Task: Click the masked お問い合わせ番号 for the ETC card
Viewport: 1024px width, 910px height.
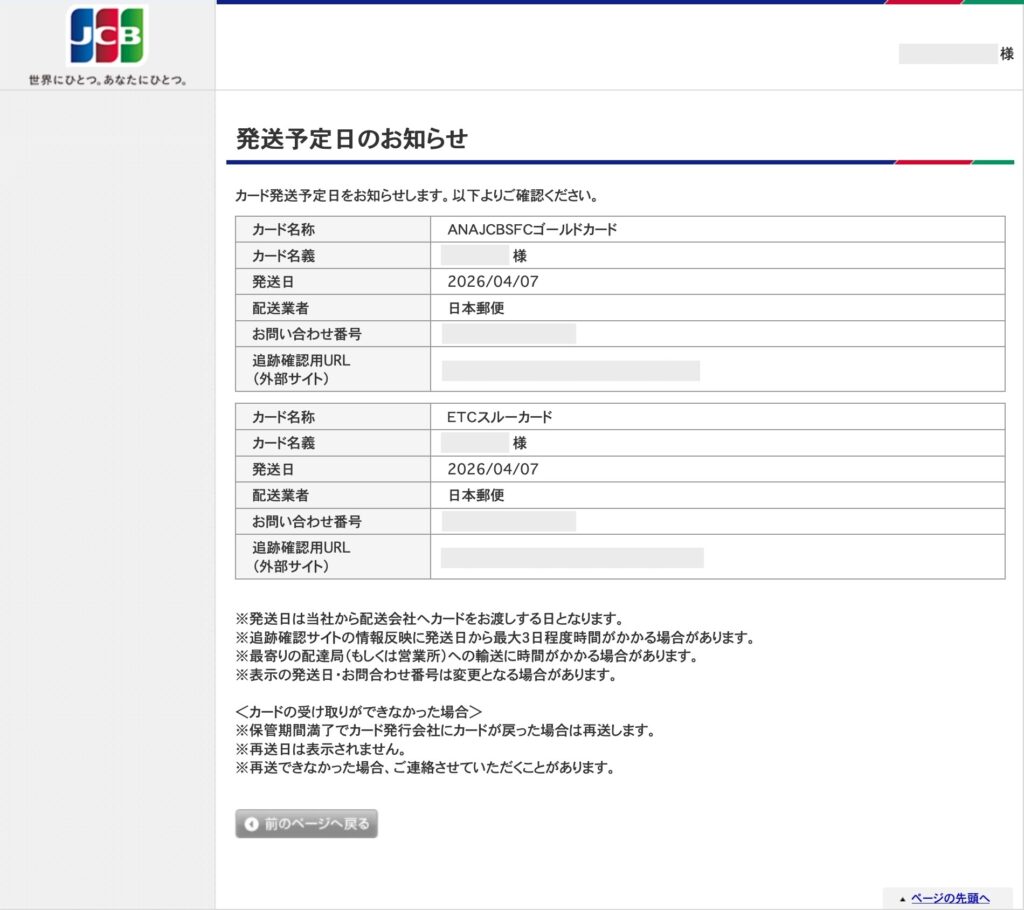Action: pyautogui.click(x=509, y=521)
